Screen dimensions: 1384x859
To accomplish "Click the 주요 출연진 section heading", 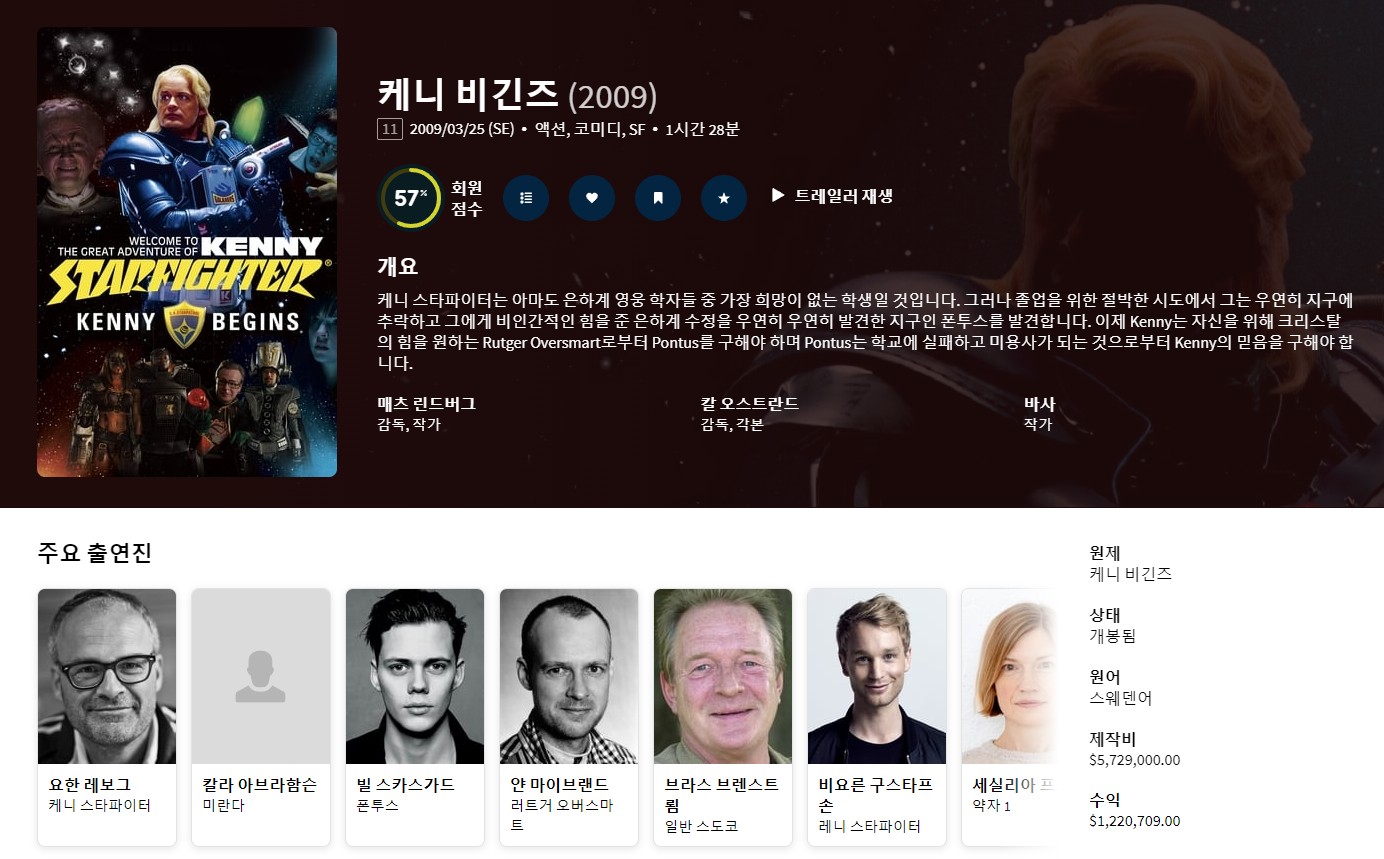I will pyautogui.click(x=94, y=552).
